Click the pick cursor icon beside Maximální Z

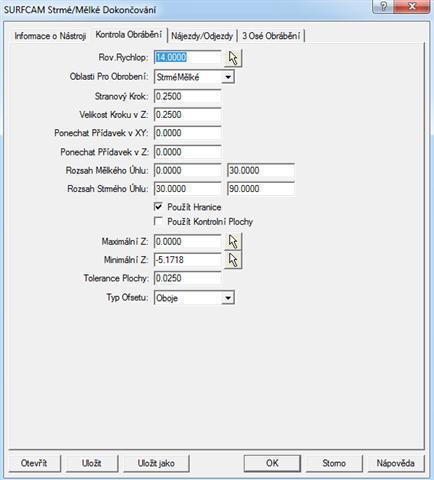pyautogui.click(x=233, y=241)
